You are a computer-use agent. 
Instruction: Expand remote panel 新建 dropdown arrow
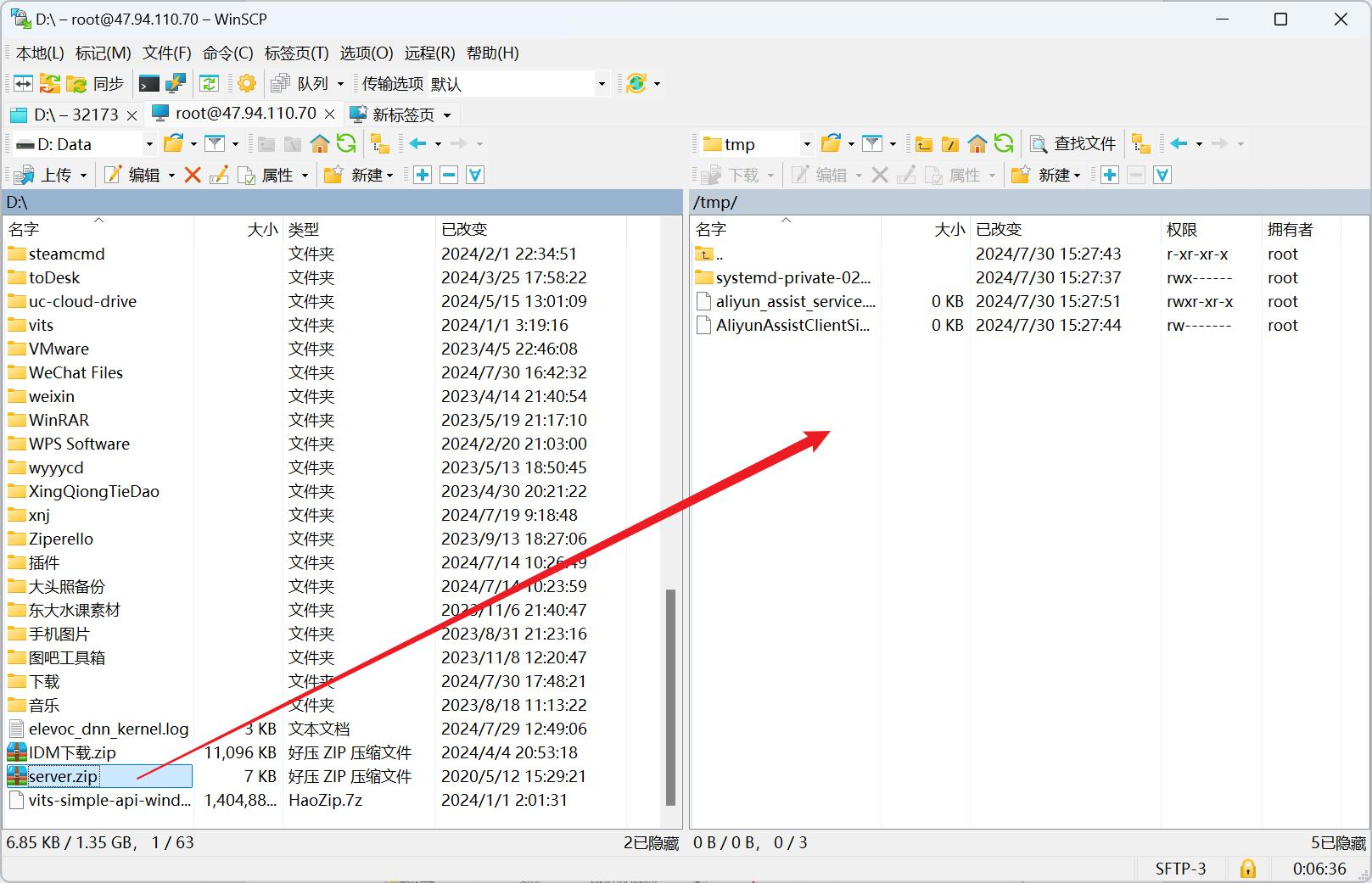click(x=1077, y=176)
